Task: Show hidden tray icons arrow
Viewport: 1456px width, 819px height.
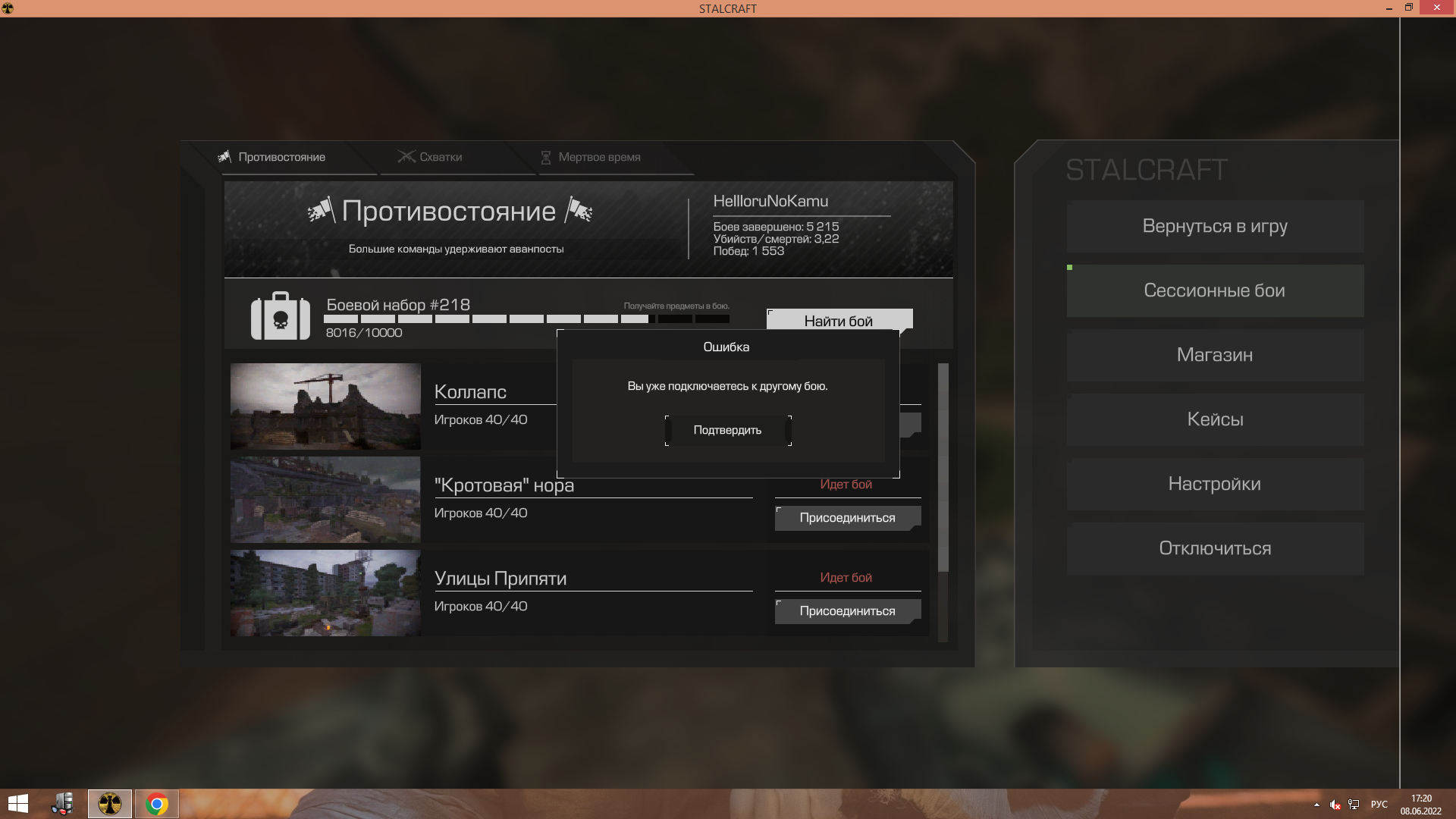Action: [1316, 805]
